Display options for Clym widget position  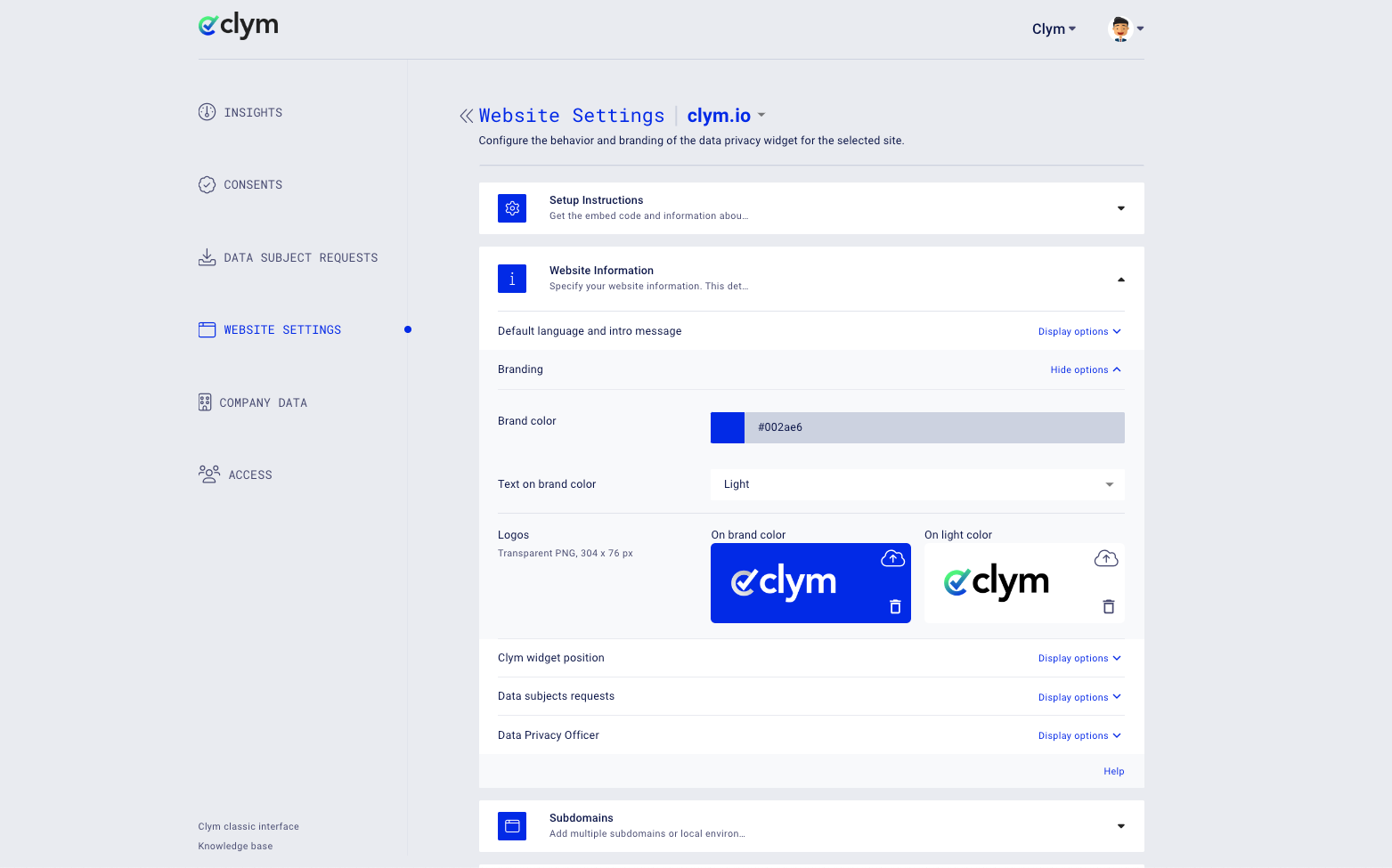[1079, 659]
